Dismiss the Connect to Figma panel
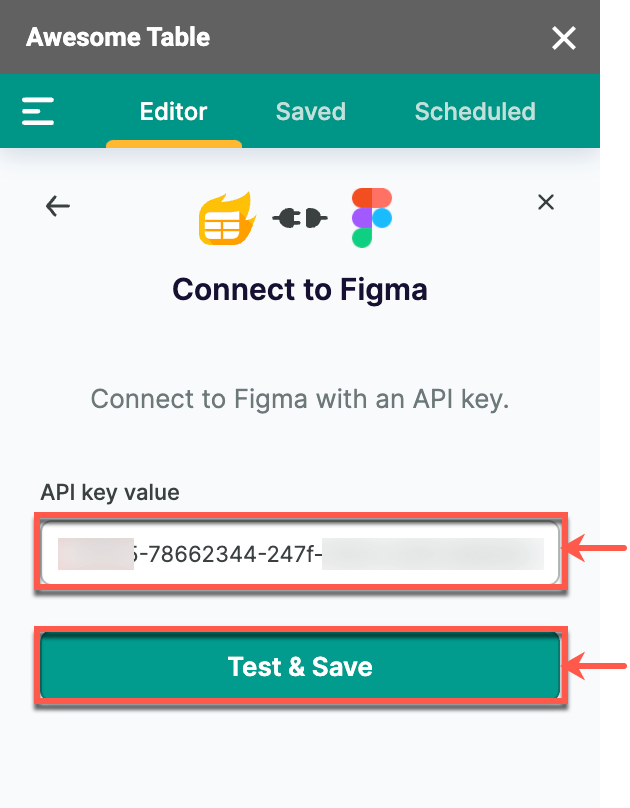Screen dimensions: 630x808 pos(546,202)
